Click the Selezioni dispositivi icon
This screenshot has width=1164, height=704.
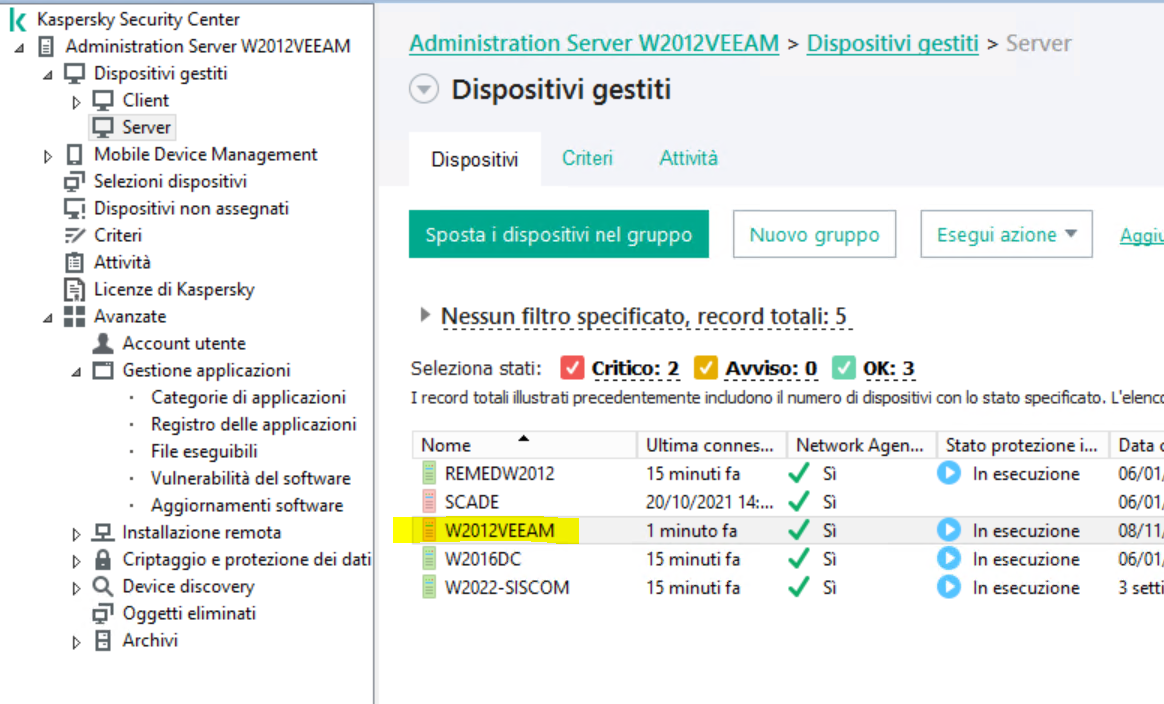pos(74,181)
